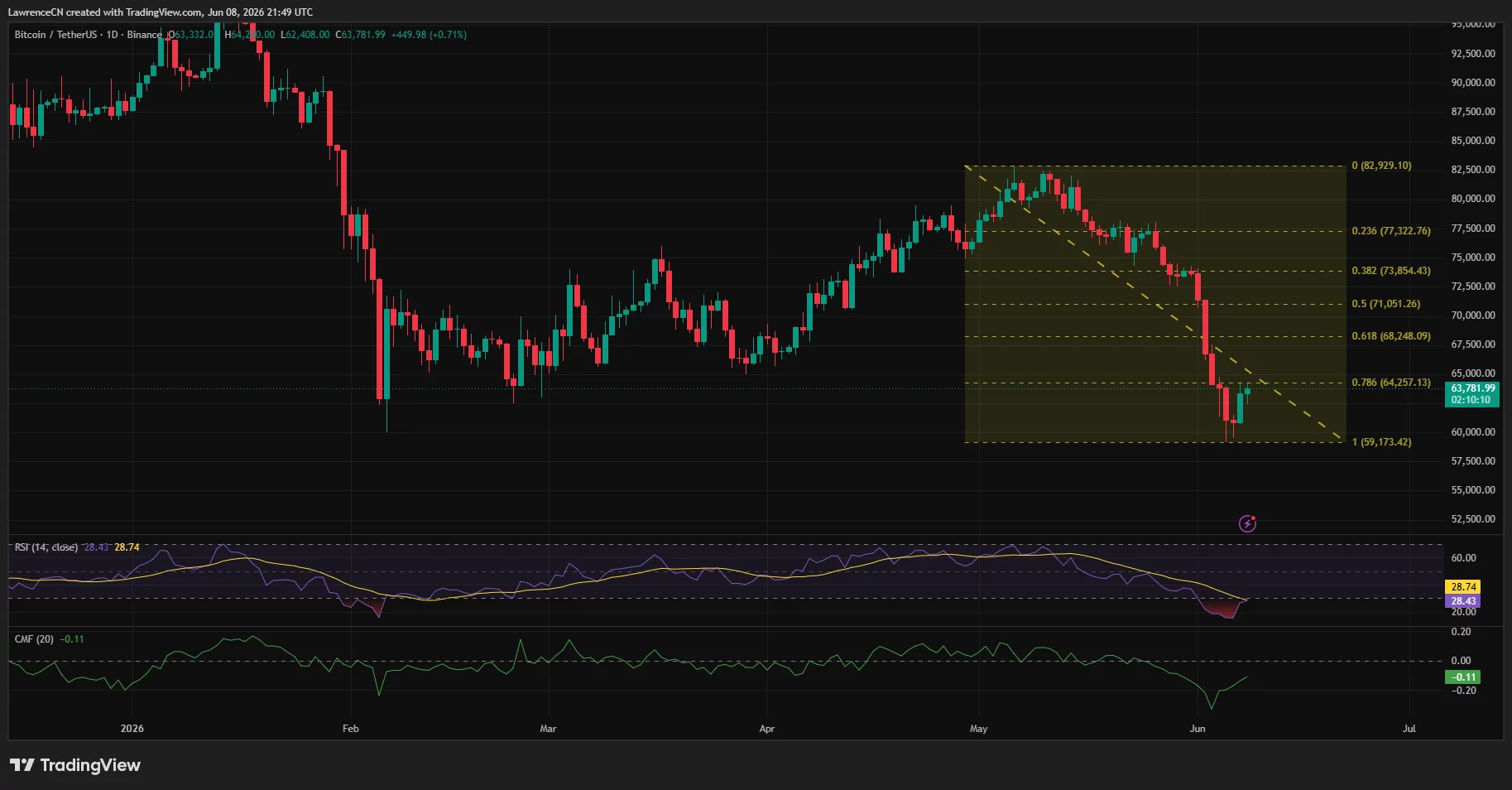Click the 92,500.00 price axis label
Image resolution: width=1512 pixels, height=790 pixels.
pyautogui.click(x=1473, y=54)
